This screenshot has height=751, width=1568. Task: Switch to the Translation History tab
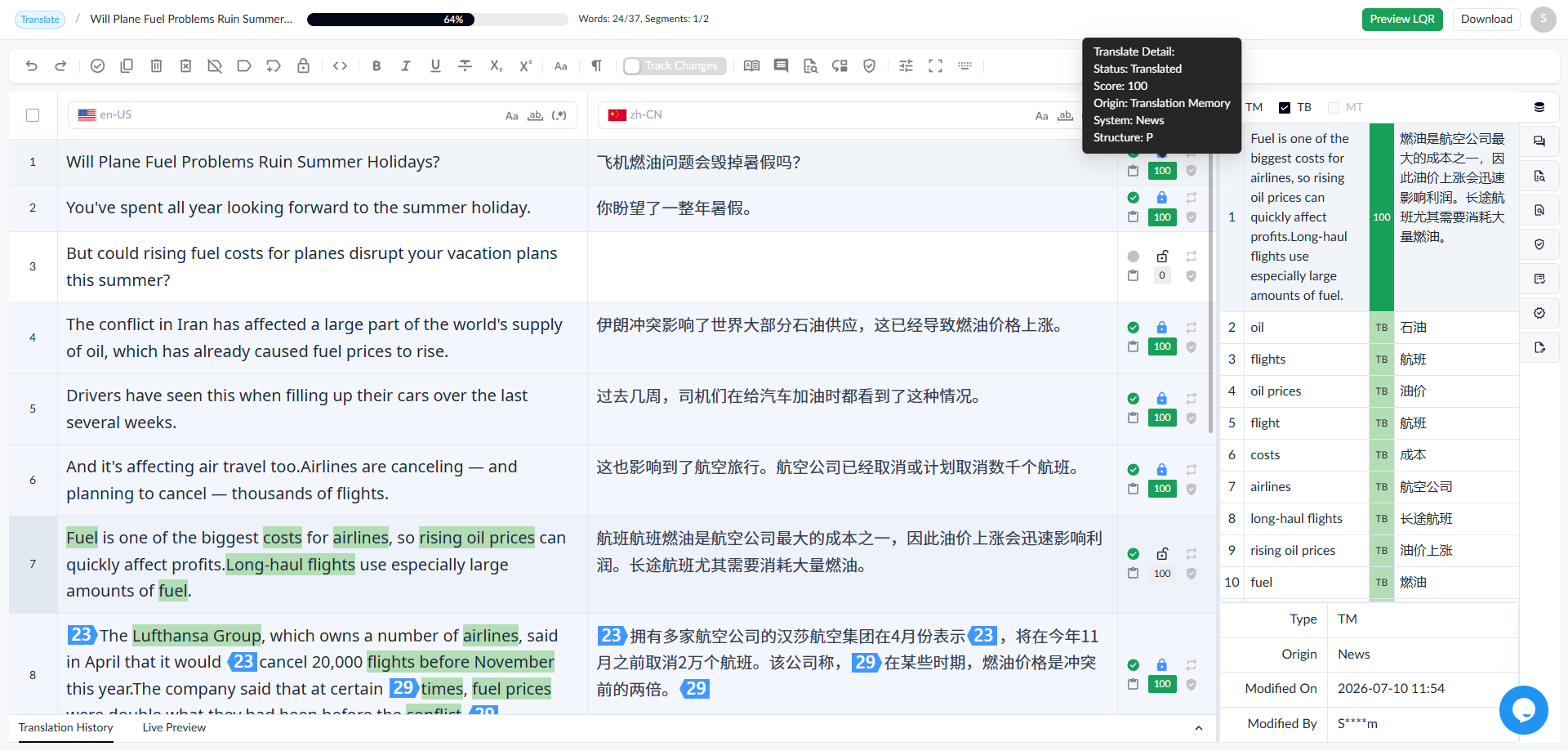point(66,728)
